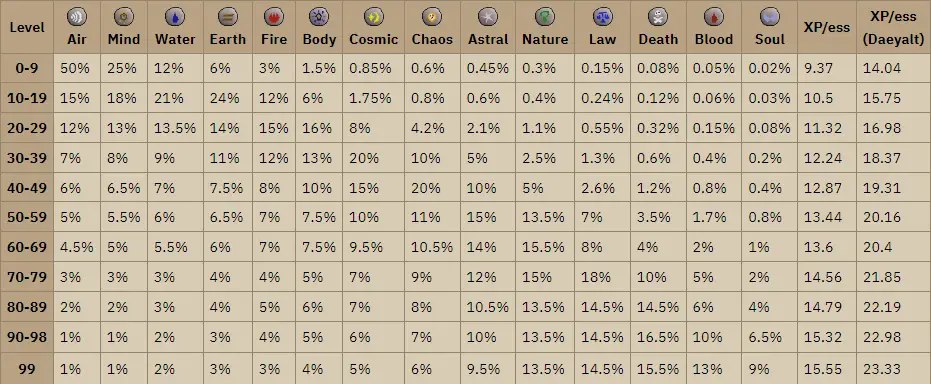Click the Air rune icon
The image size is (931, 384).
(76, 17)
